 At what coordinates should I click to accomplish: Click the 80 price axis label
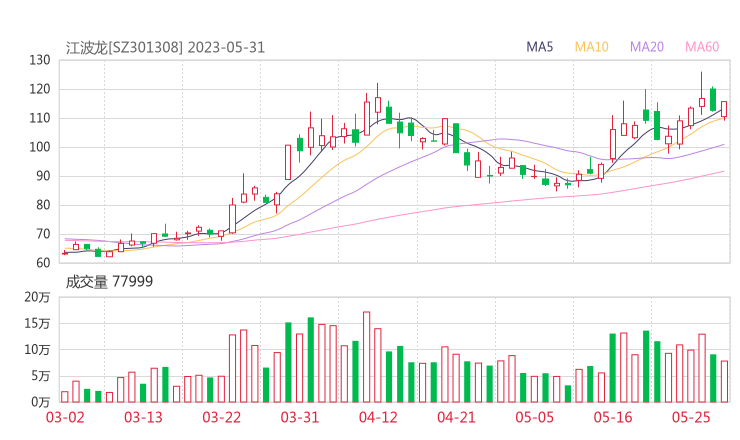[x=43, y=205]
